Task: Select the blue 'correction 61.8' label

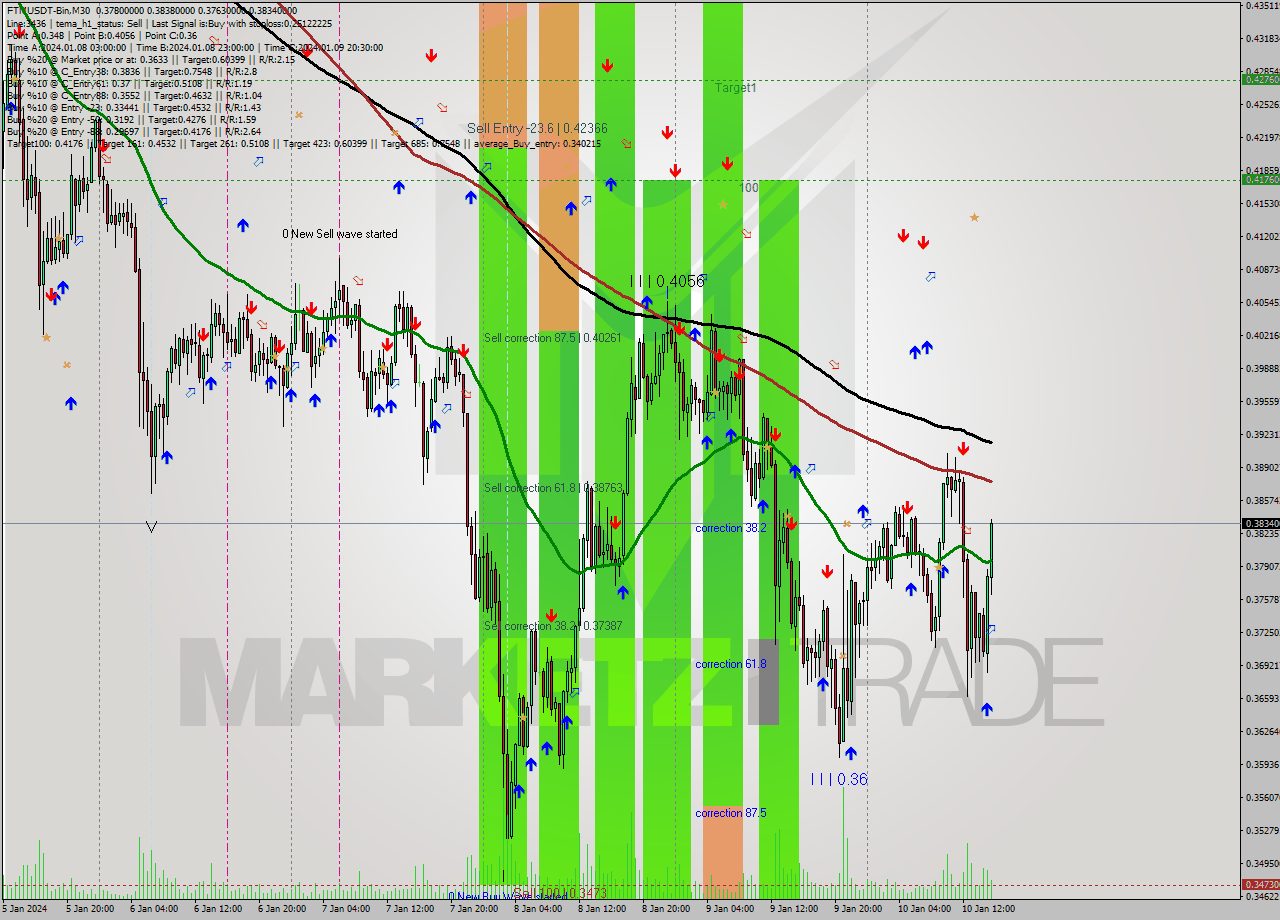Action: click(731, 664)
